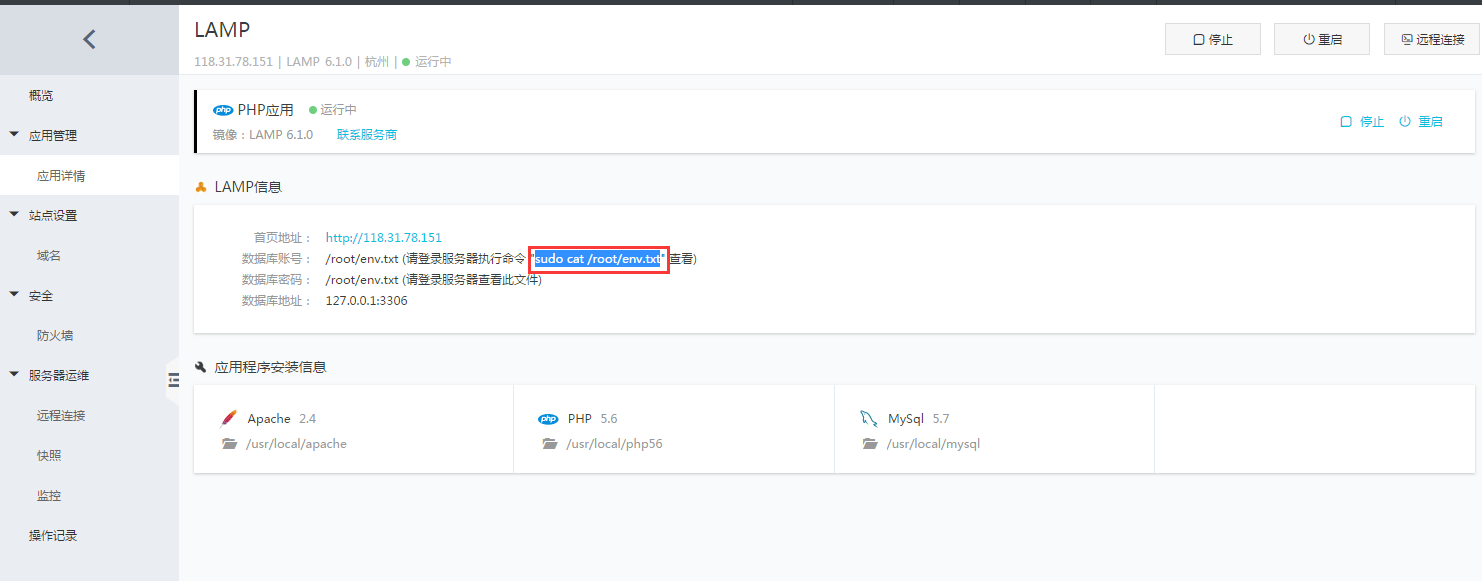1482x581 pixels.
Task: Open 域名 under 站点设置
Action: 49,256
